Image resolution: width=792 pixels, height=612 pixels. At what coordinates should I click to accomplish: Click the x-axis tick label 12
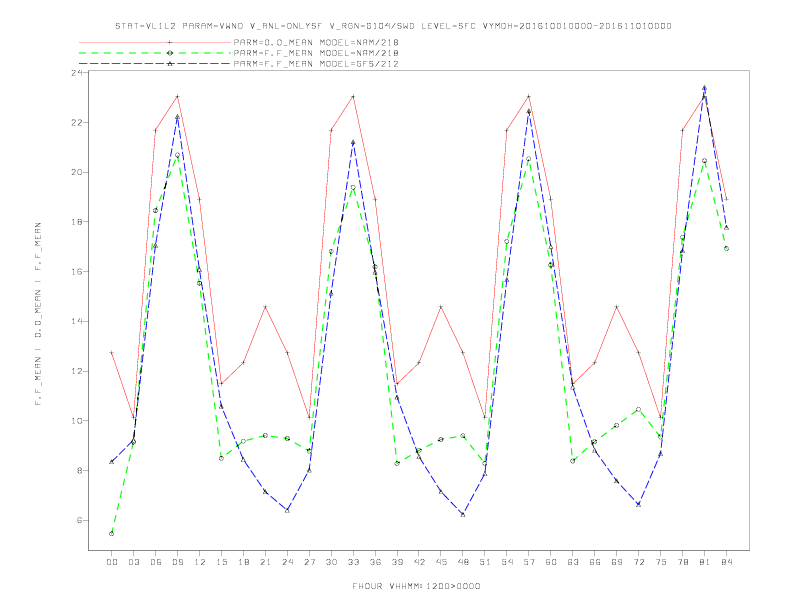200,562
